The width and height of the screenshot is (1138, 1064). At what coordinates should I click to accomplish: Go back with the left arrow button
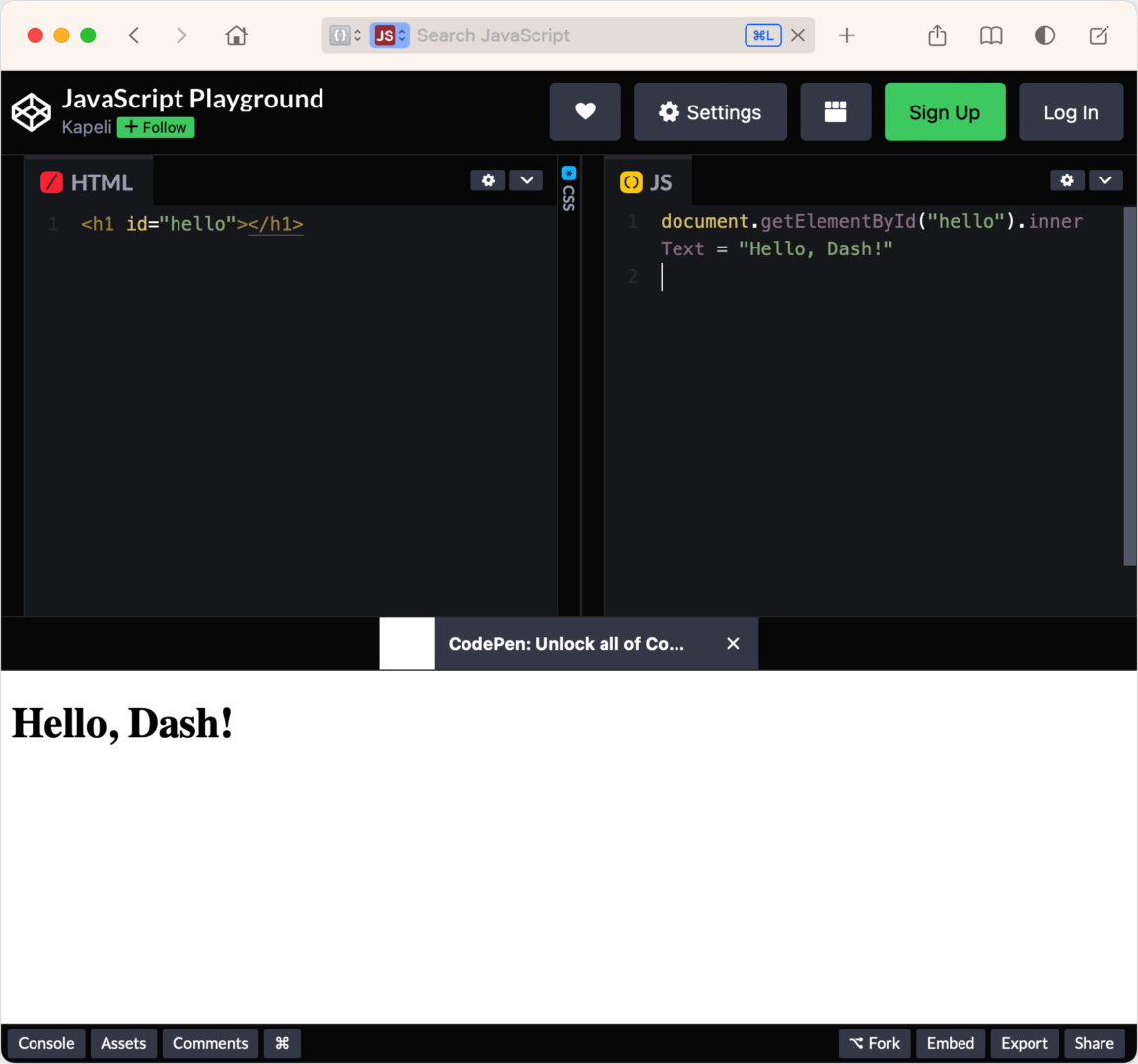tap(134, 35)
